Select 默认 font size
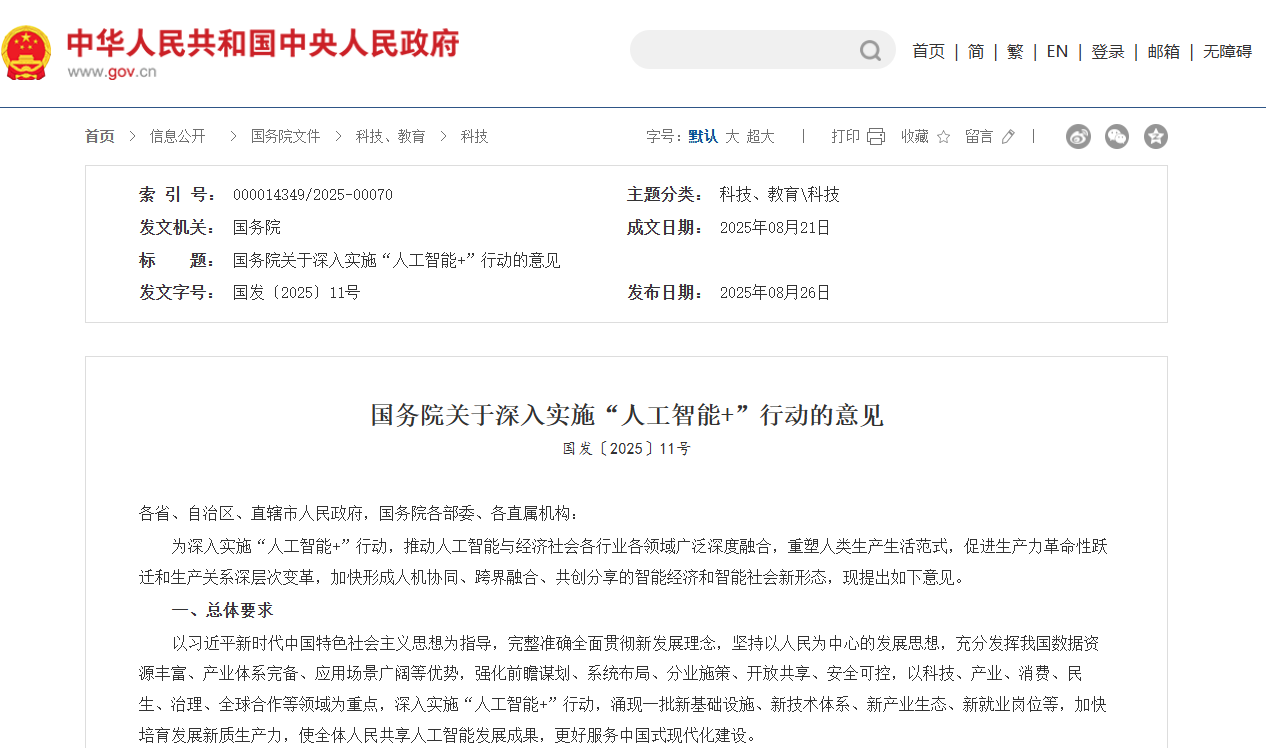The image size is (1266, 748). (703, 137)
